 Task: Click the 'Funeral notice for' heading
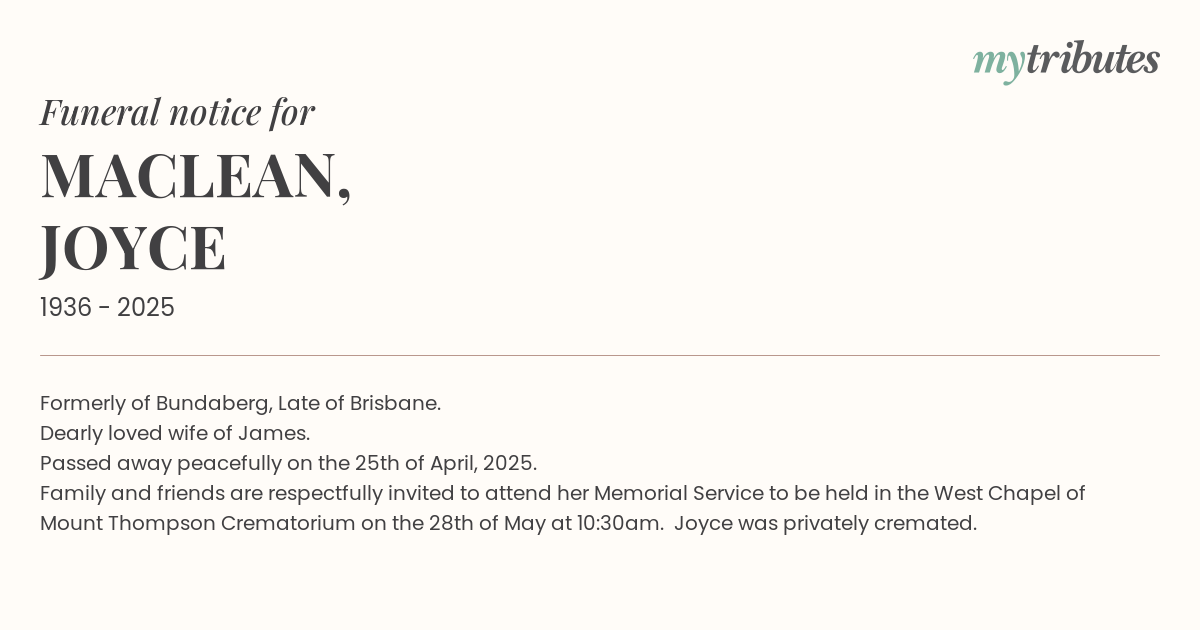click(177, 112)
